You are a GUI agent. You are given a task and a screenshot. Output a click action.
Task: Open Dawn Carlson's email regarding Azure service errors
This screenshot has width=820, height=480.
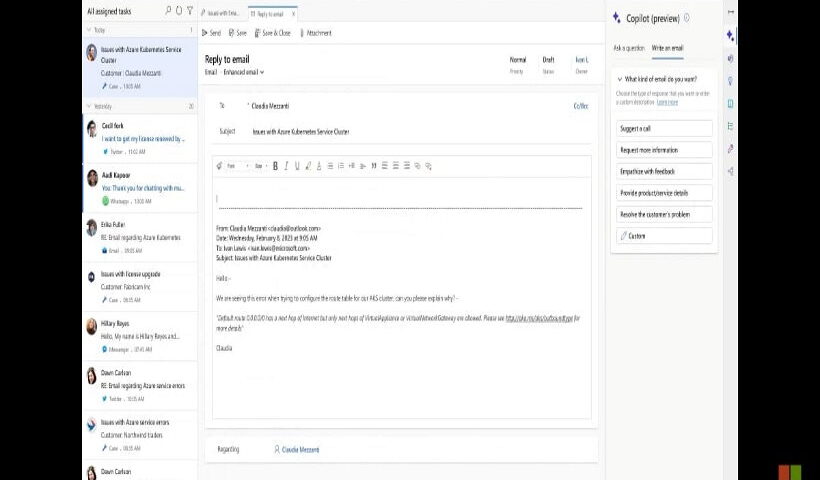(x=140, y=385)
